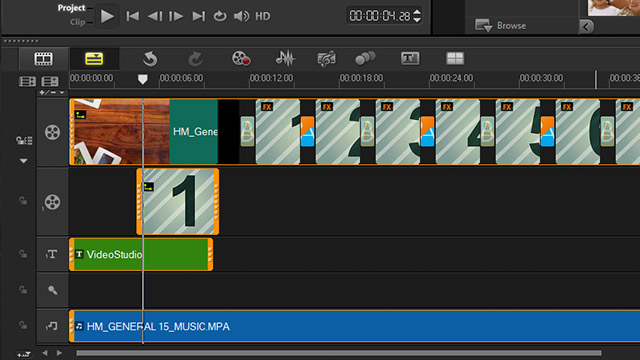Switch to Storyboard View
The width and height of the screenshot is (640, 360).
tap(43, 59)
